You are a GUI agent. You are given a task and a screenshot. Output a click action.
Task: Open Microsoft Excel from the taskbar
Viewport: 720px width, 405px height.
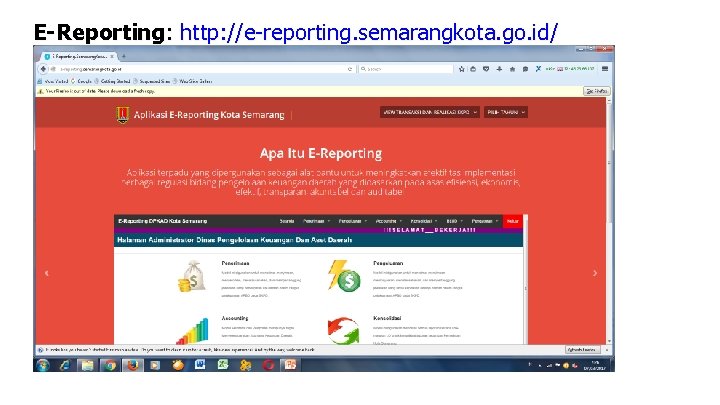click(223, 365)
